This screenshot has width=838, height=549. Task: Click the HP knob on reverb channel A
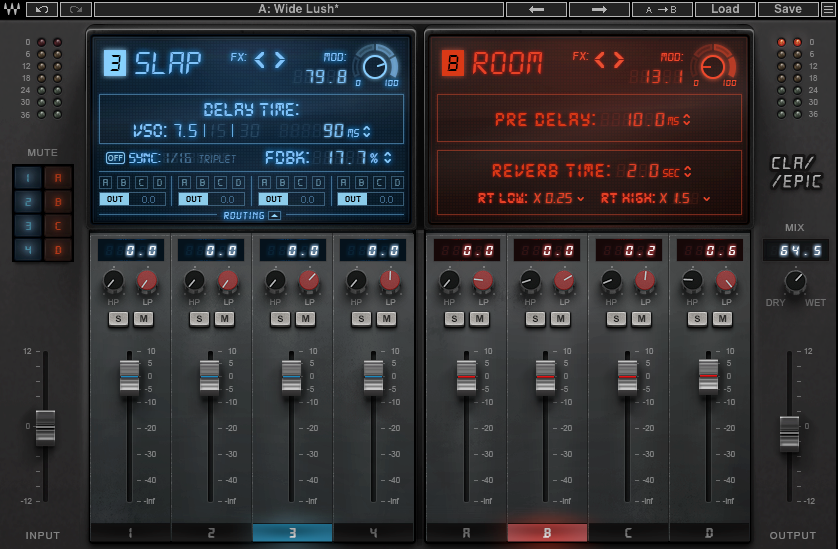(449, 281)
